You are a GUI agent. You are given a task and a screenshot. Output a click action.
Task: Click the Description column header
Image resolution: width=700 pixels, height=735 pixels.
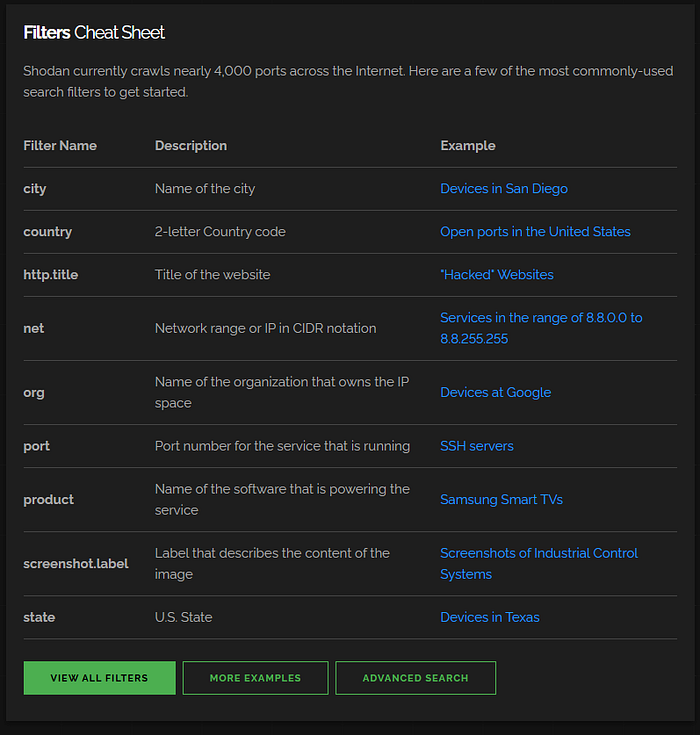(190, 145)
